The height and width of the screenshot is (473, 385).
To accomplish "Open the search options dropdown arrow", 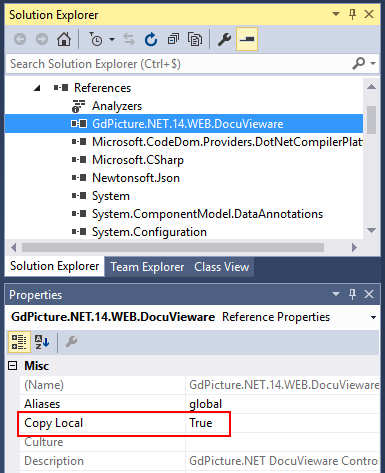I will [x=373, y=63].
